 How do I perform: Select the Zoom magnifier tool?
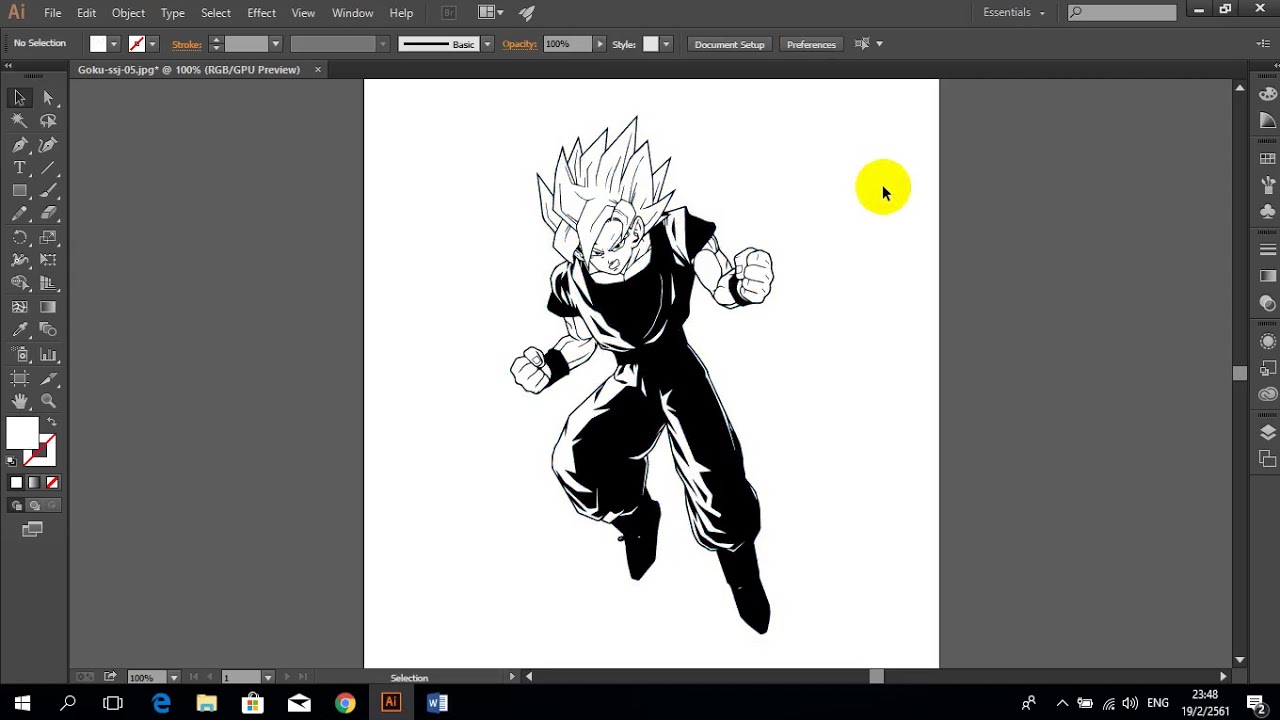48,401
